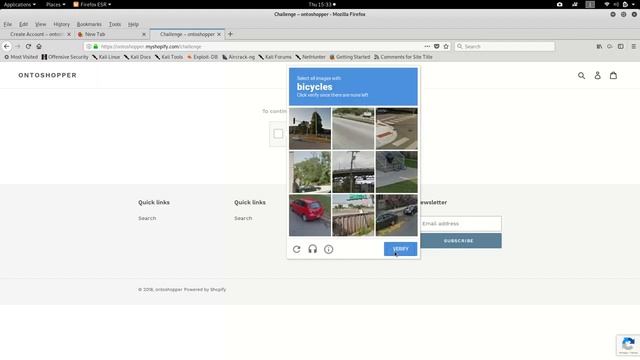Tick the reCAPTCHA checkbox behind the challenge
Viewport: 640px width, 360px height.
pyautogui.click(x=278, y=133)
